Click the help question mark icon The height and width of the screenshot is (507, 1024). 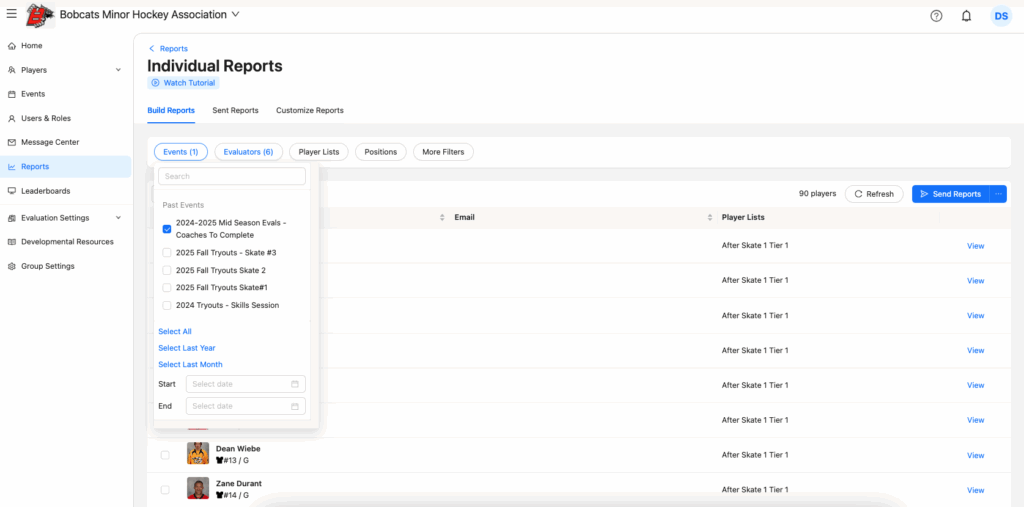click(936, 15)
